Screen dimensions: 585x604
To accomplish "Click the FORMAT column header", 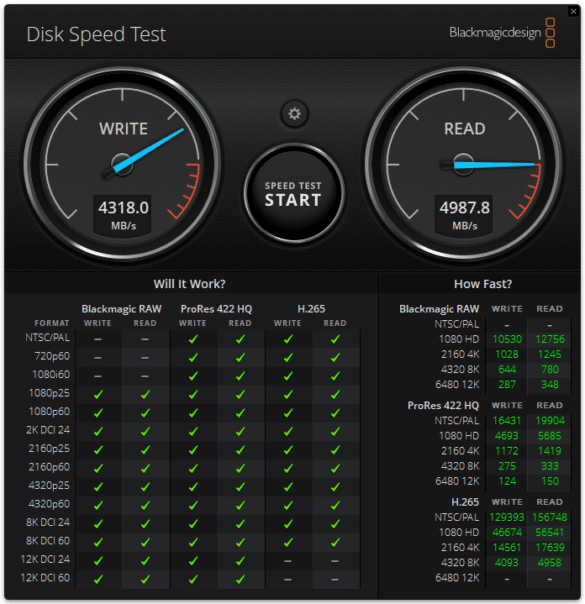I will (x=52, y=323).
